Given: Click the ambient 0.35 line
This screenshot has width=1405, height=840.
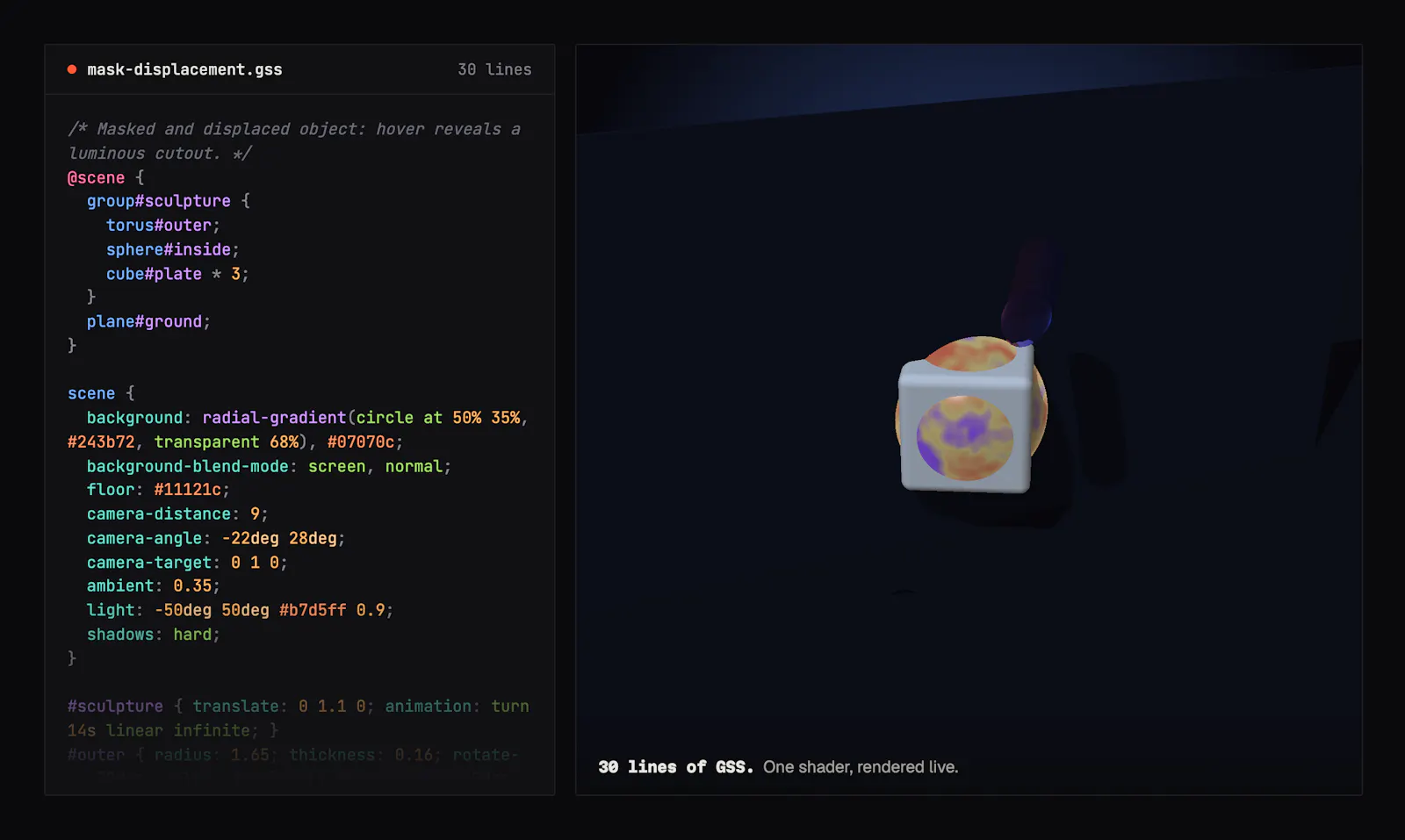Looking at the screenshot, I should tap(154, 585).
